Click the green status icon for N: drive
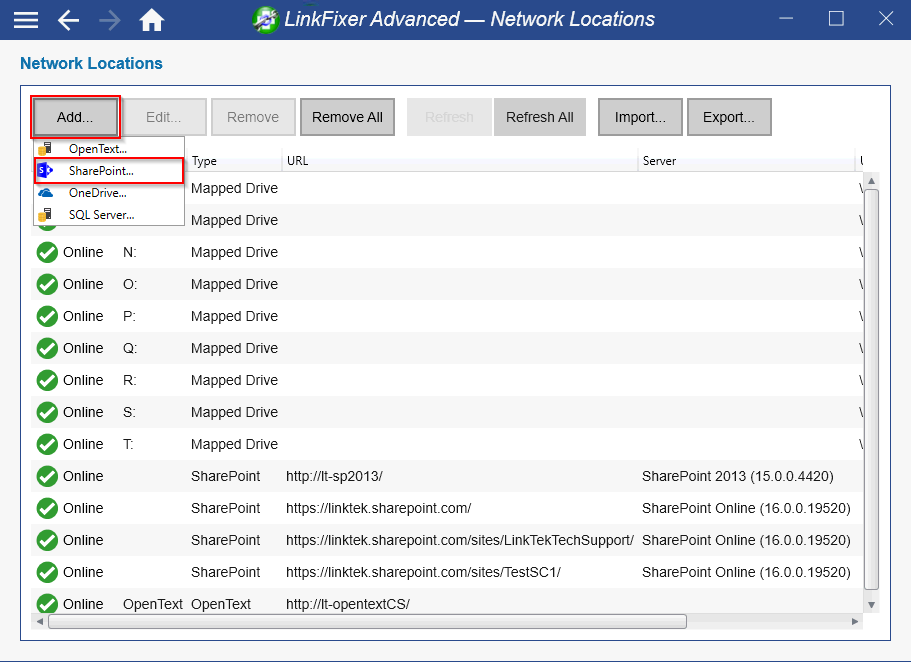911x662 pixels. 47,252
